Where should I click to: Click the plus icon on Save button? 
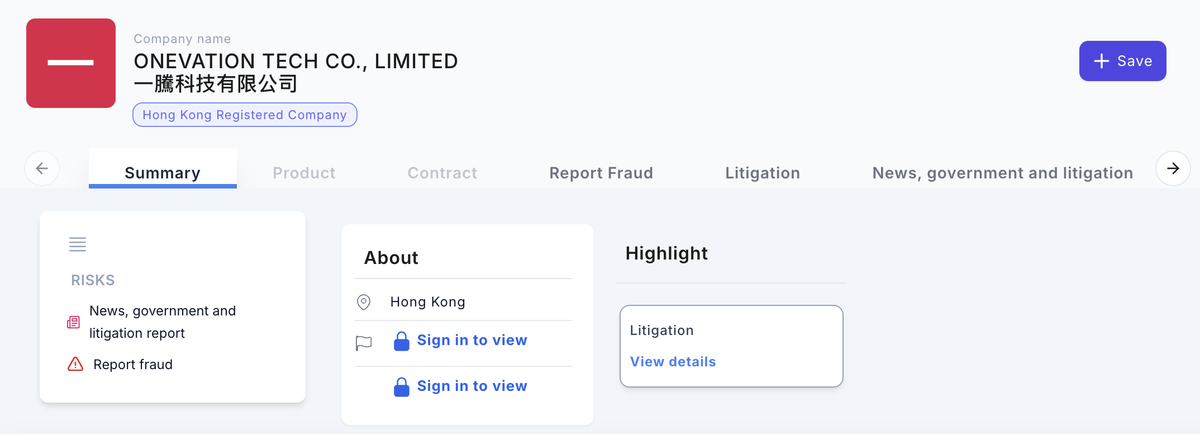[x=1101, y=61]
